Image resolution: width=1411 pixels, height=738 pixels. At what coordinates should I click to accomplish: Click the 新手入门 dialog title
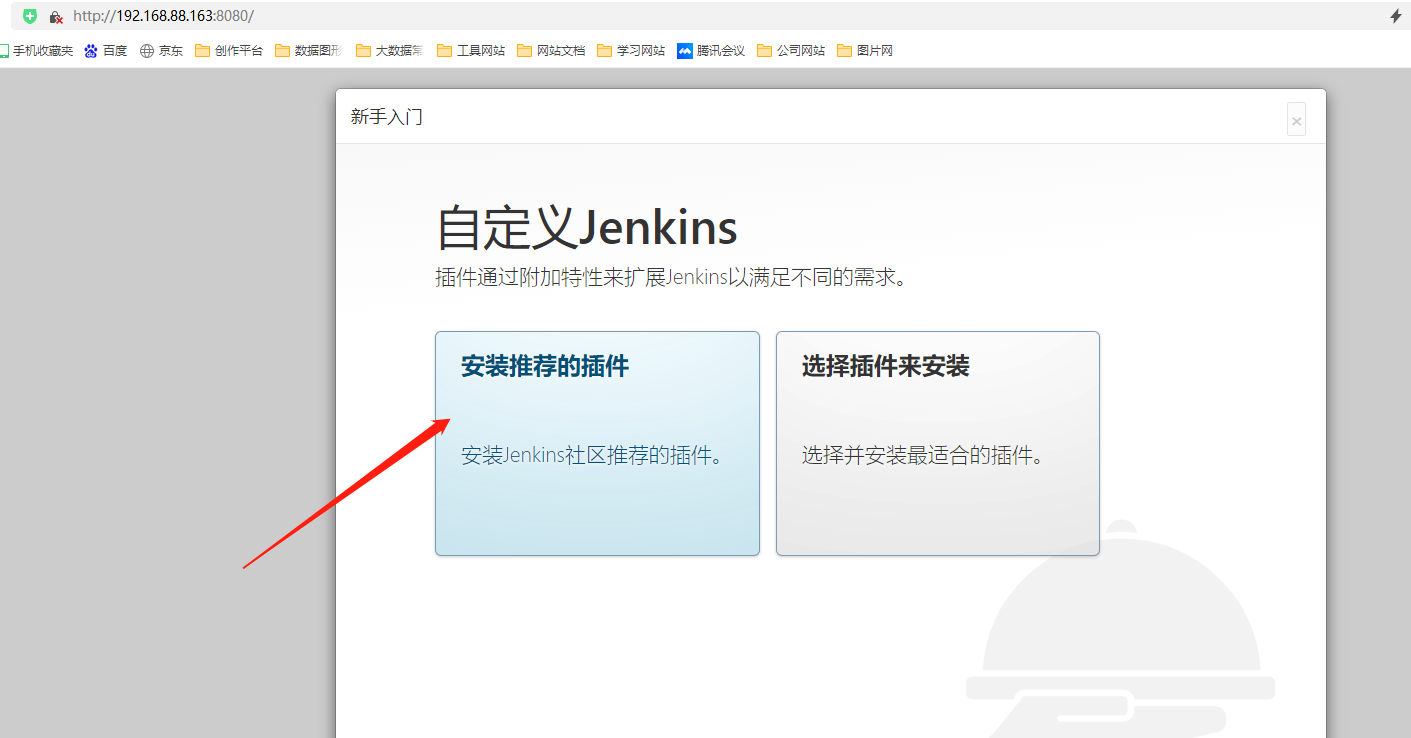[387, 117]
